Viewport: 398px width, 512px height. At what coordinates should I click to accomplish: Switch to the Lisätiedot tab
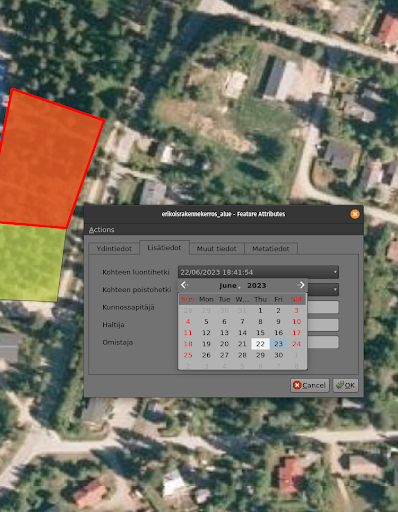tap(164, 247)
